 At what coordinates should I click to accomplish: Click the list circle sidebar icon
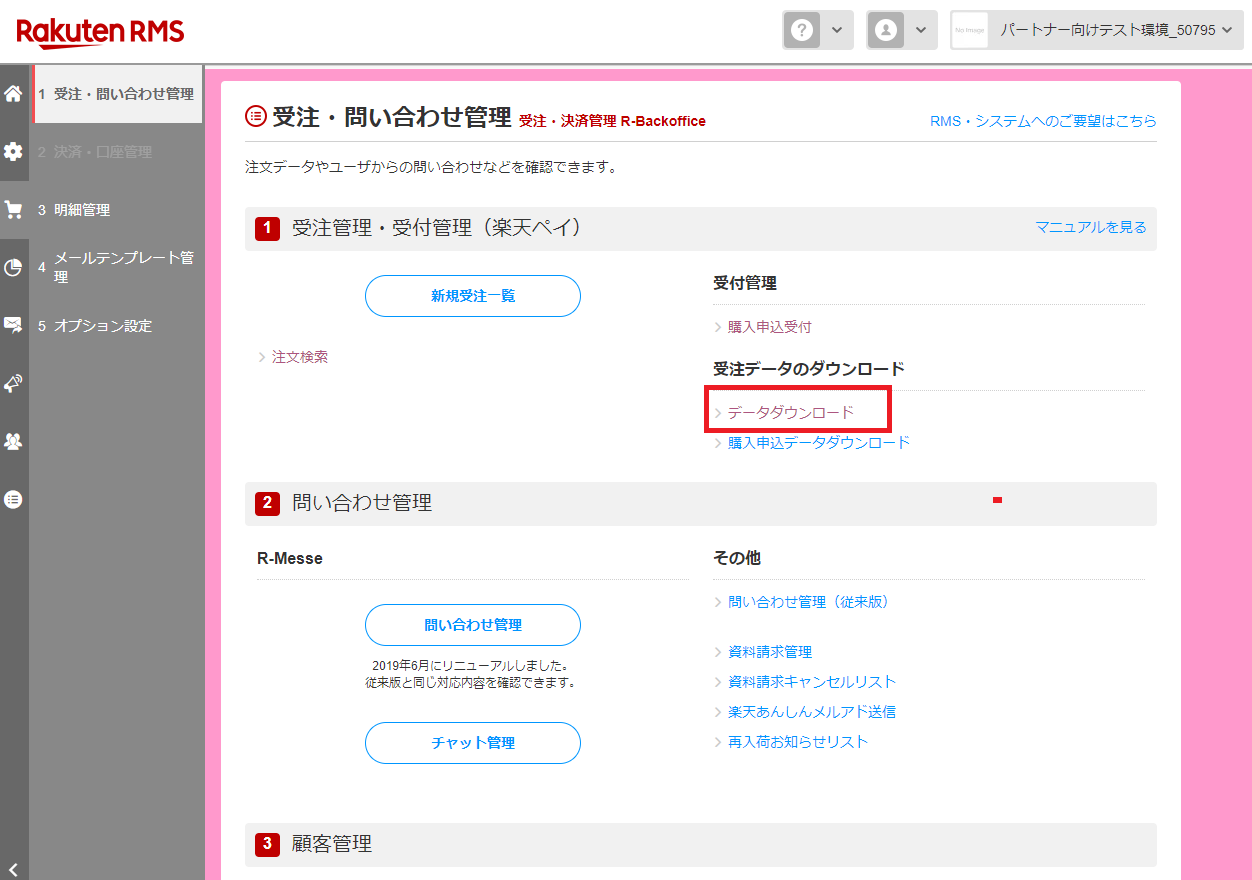[13, 499]
